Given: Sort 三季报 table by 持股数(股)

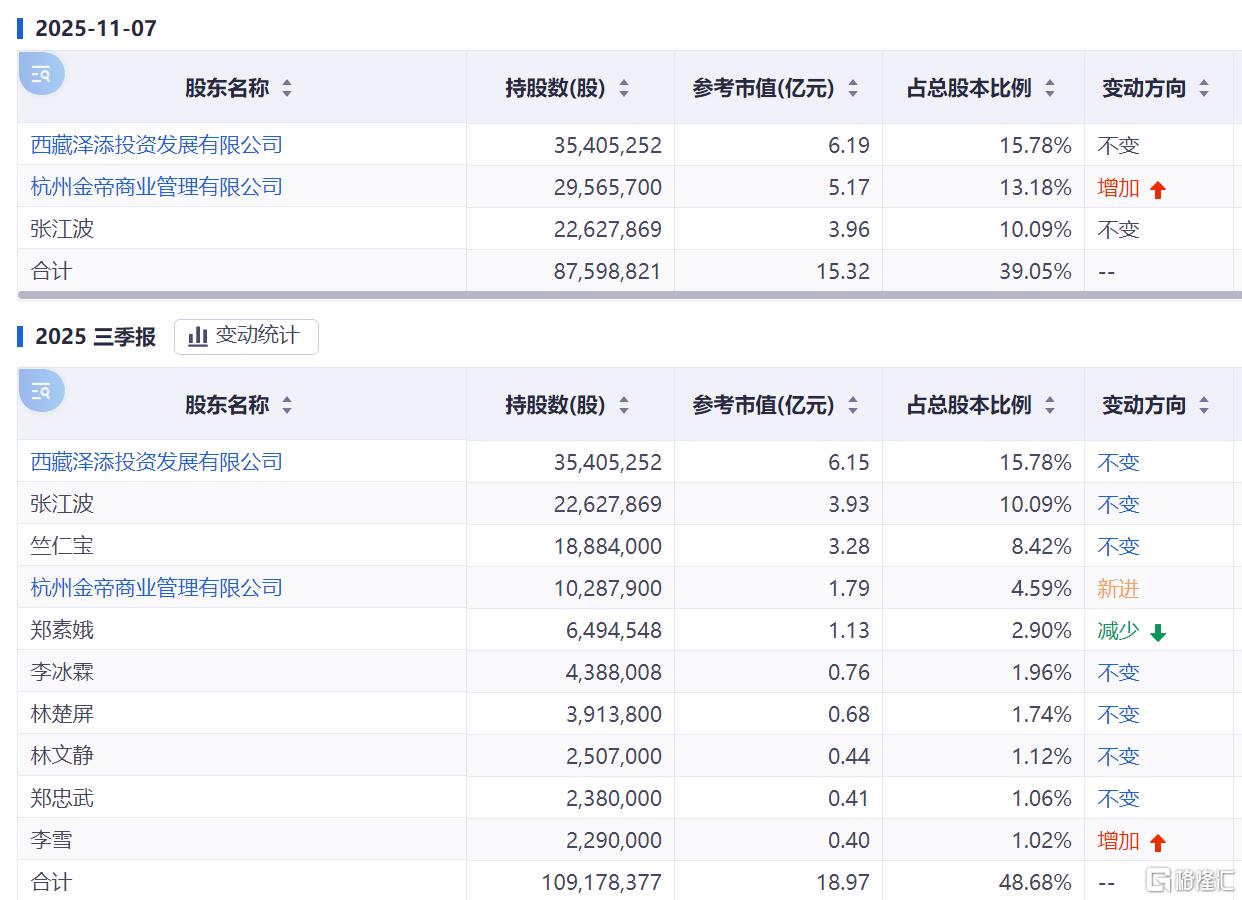Looking at the screenshot, I should (x=624, y=405).
